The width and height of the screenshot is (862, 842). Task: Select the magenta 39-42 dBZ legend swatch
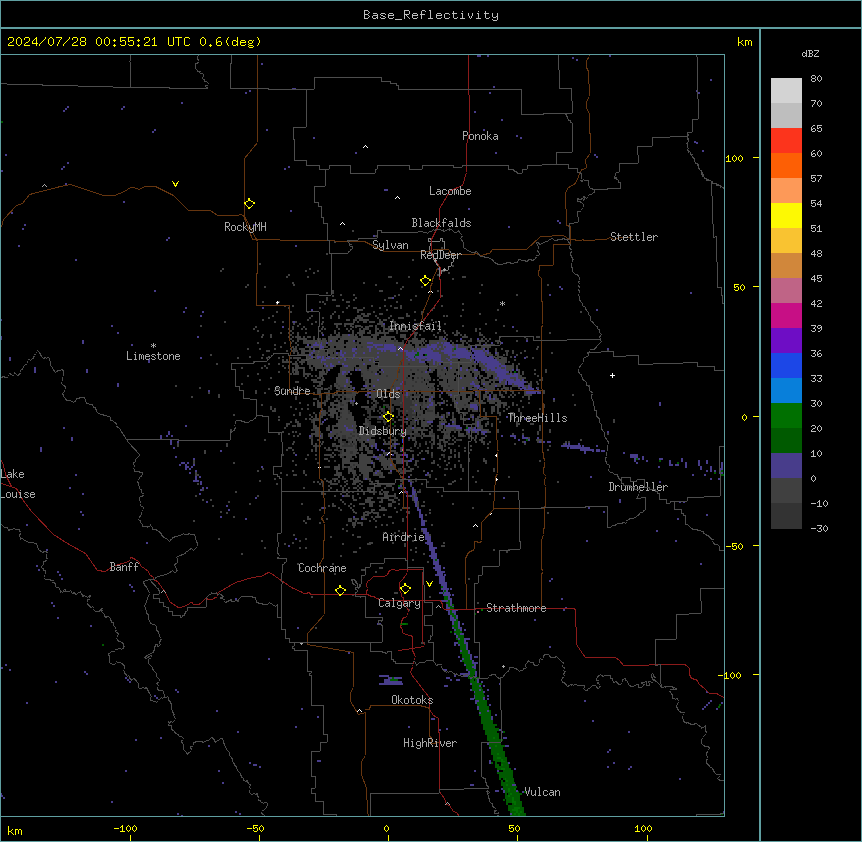786,315
